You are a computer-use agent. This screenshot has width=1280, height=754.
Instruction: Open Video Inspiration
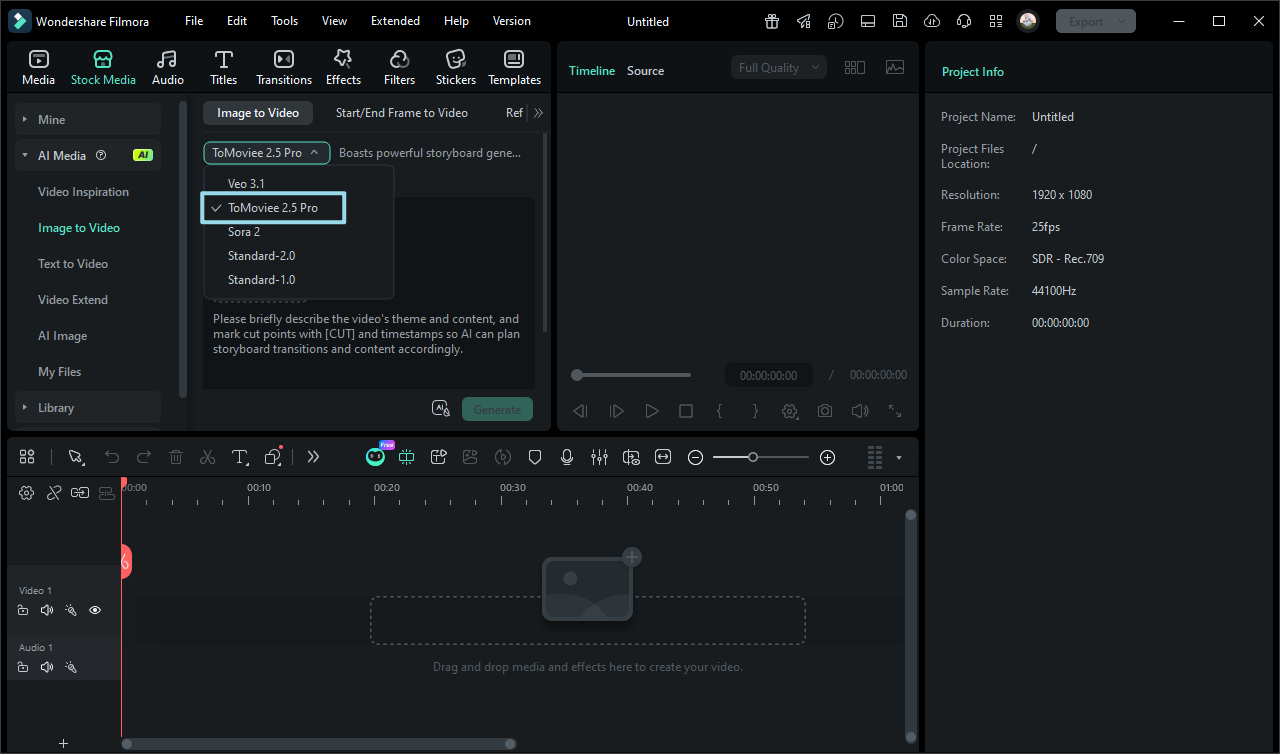[x=83, y=192]
